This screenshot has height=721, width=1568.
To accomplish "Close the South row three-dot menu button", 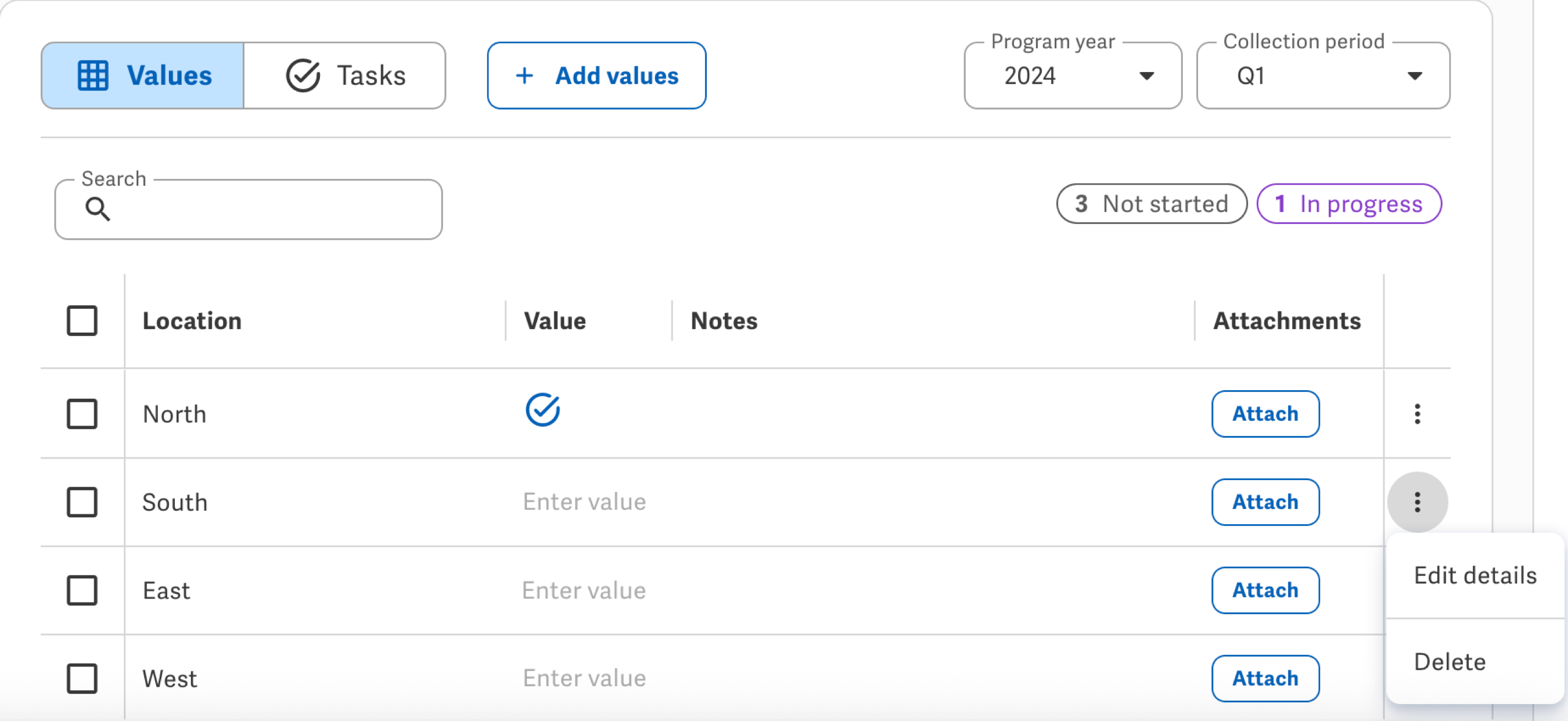I will (x=1417, y=502).
